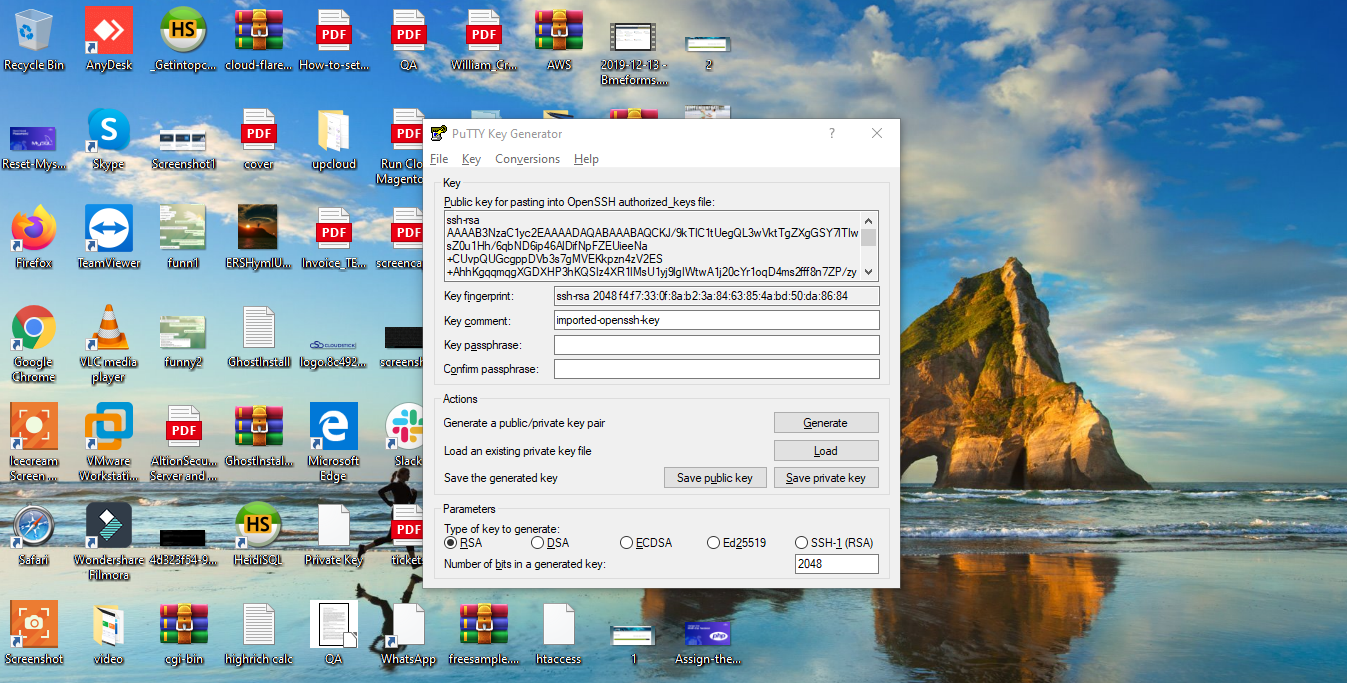Screen dimensions: 1347x683
Task: Open the HeidiSQL desktop shortcut
Action: click(x=258, y=526)
